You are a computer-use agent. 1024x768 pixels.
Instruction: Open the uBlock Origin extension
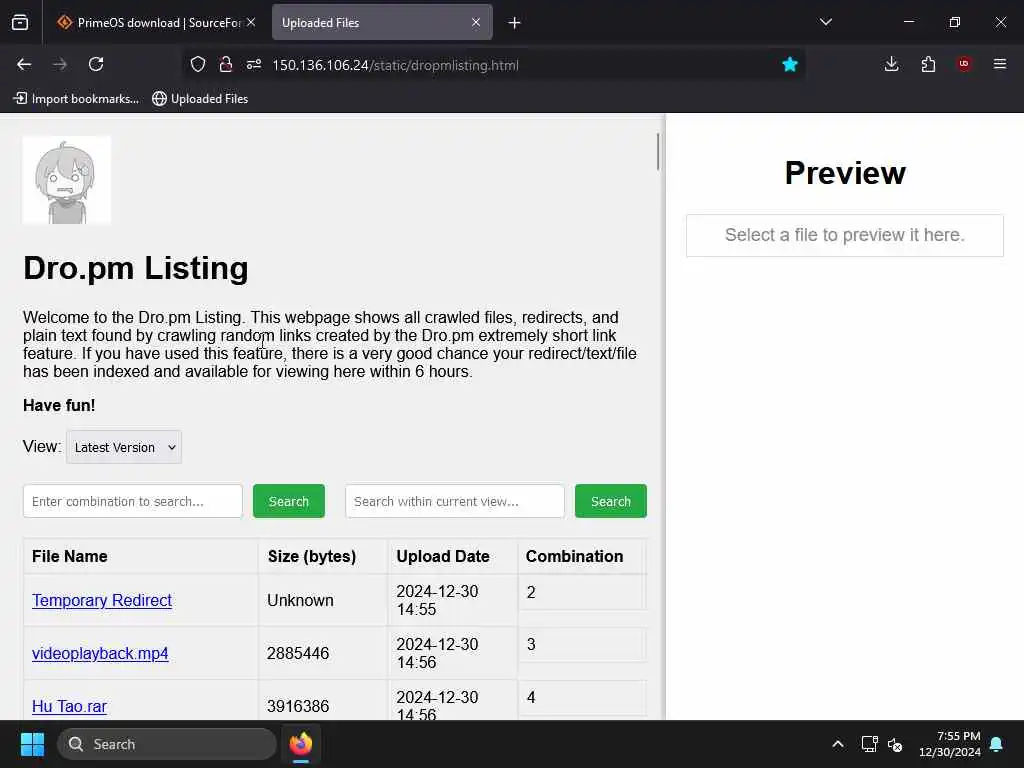tap(964, 64)
